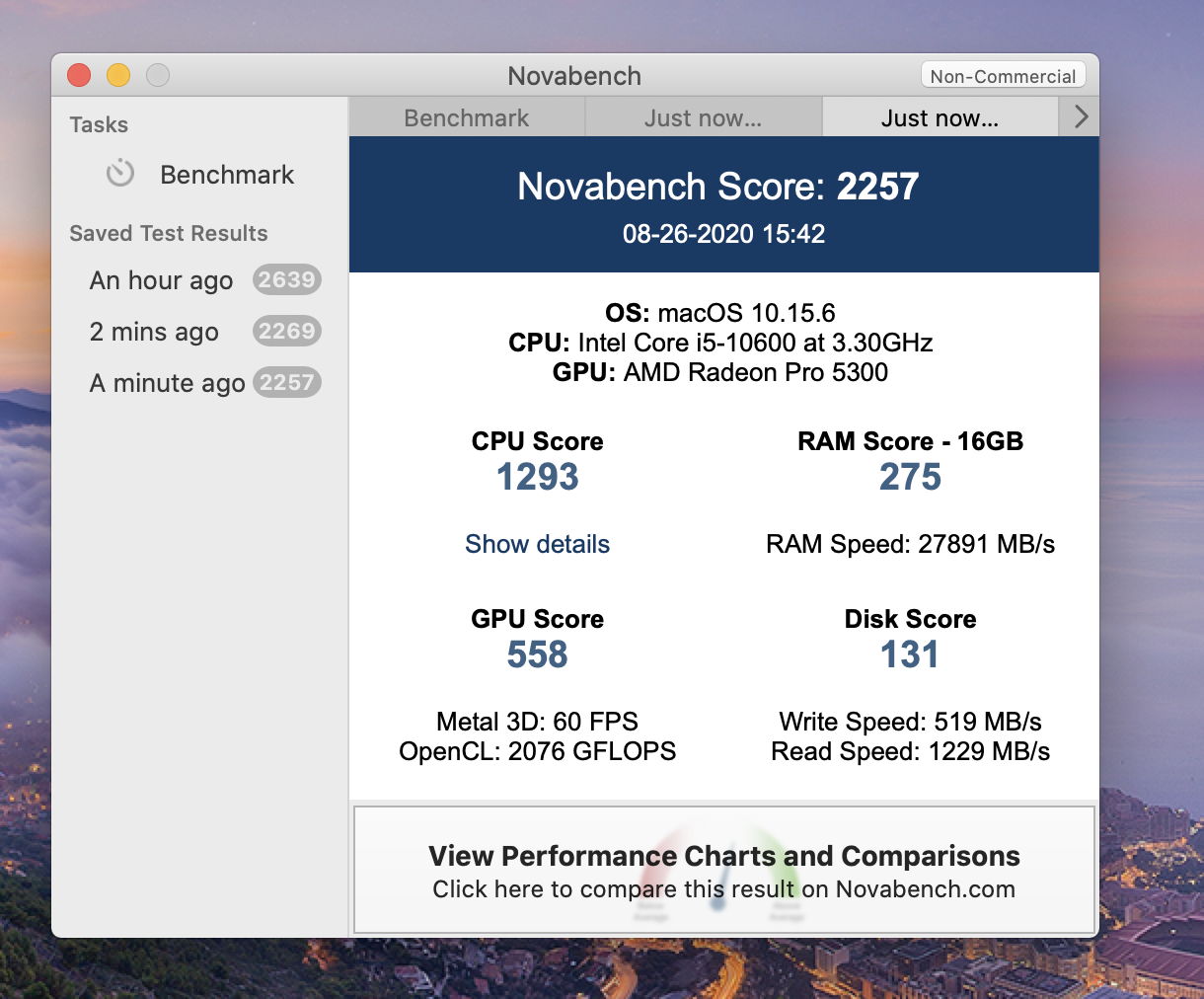Click the Metal 3D 60 FPS text
1204x999 pixels.
(538, 722)
